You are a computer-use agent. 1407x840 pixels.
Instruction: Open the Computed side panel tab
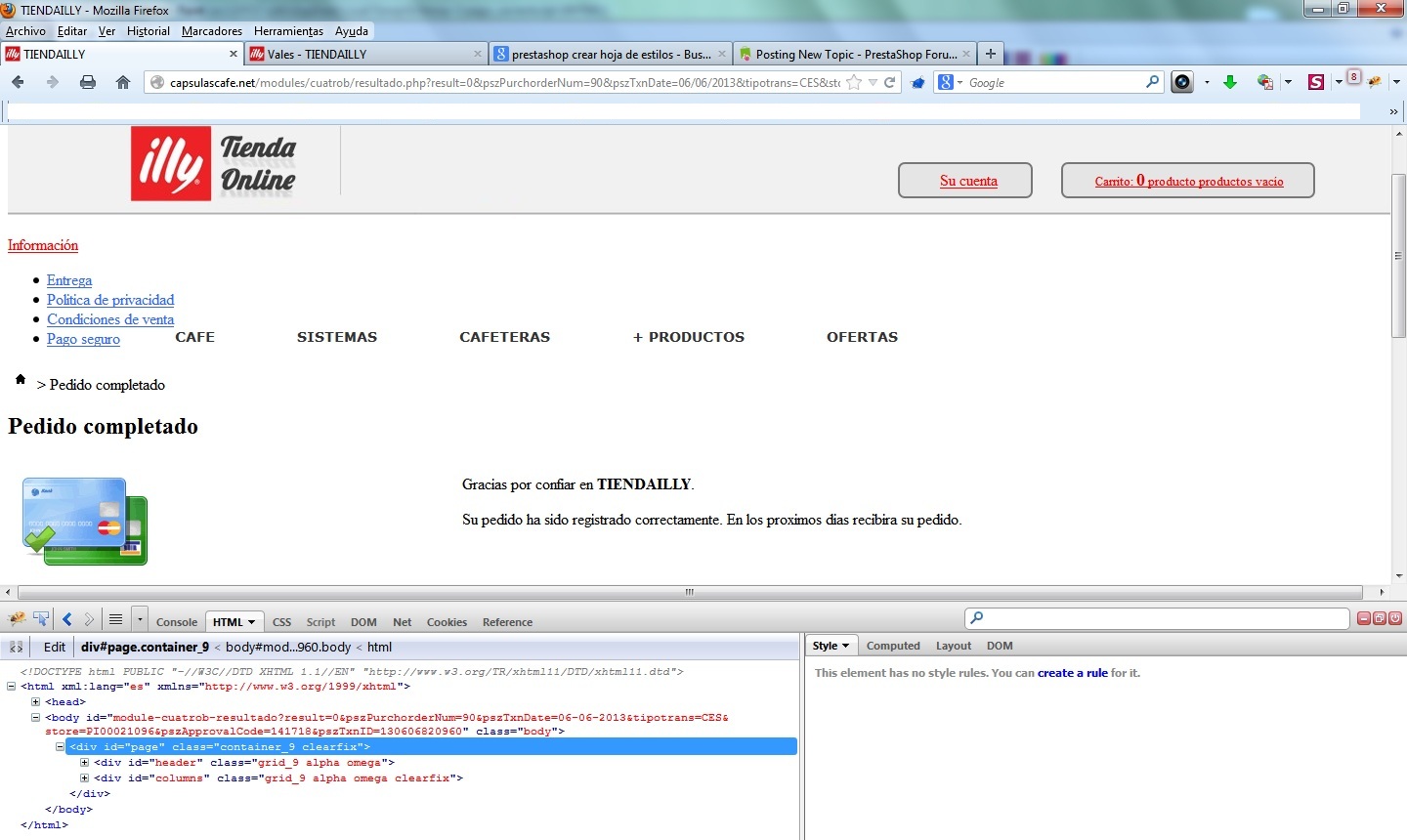pyautogui.click(x=893, y=646)
